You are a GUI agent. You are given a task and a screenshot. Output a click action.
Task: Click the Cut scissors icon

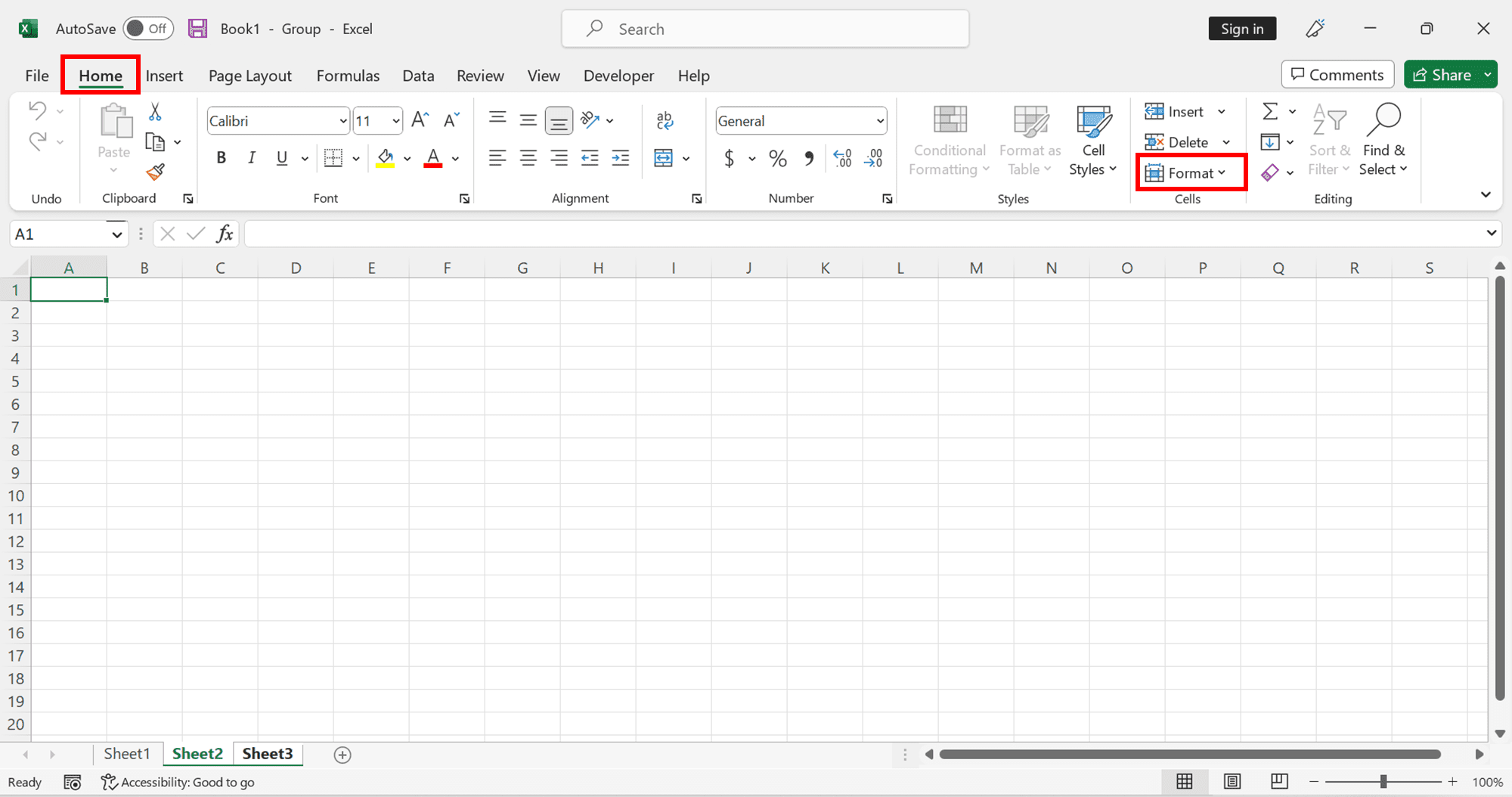[x=155, y=112]
